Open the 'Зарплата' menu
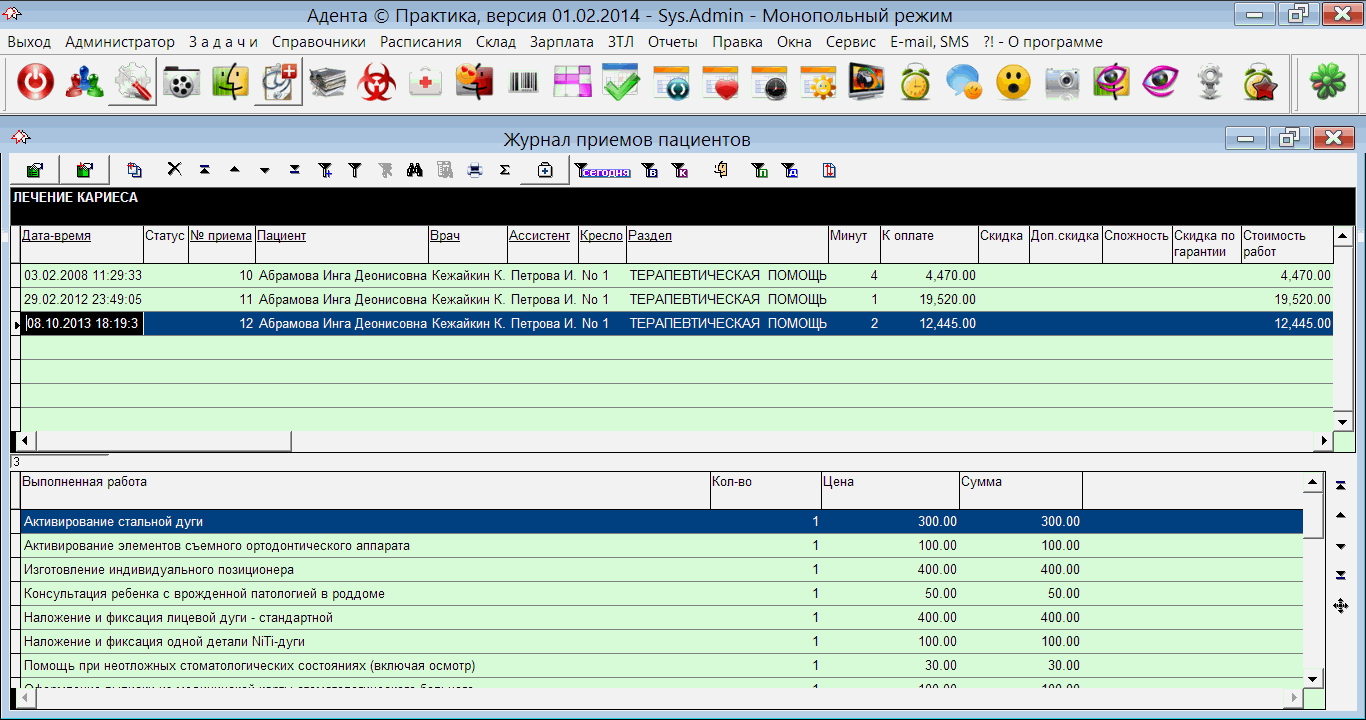Viewport: 1366px width, 720px height. (x=561, y=42)
